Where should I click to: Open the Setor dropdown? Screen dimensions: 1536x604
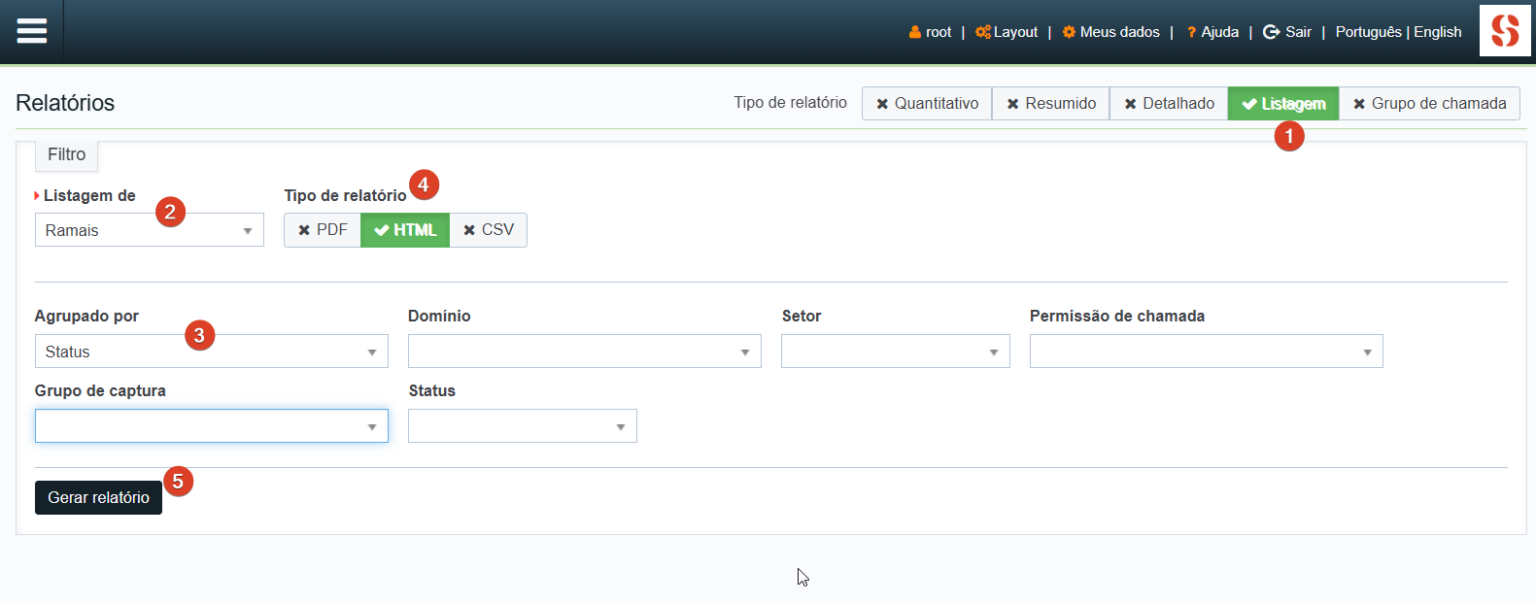pyautogui.click(x=893, y=351)
